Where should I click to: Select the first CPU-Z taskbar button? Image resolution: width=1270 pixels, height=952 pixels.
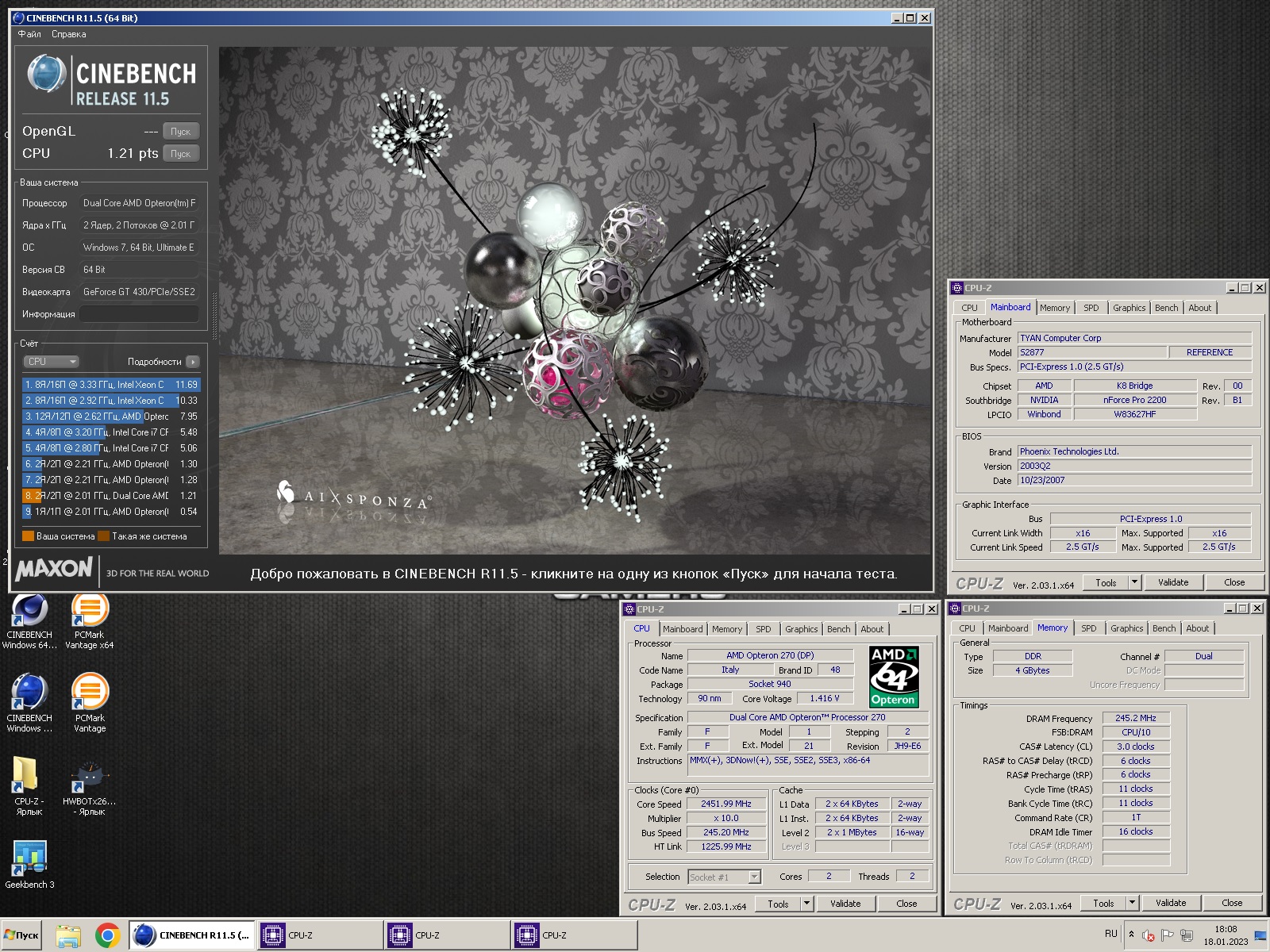[x=319, y=935]
